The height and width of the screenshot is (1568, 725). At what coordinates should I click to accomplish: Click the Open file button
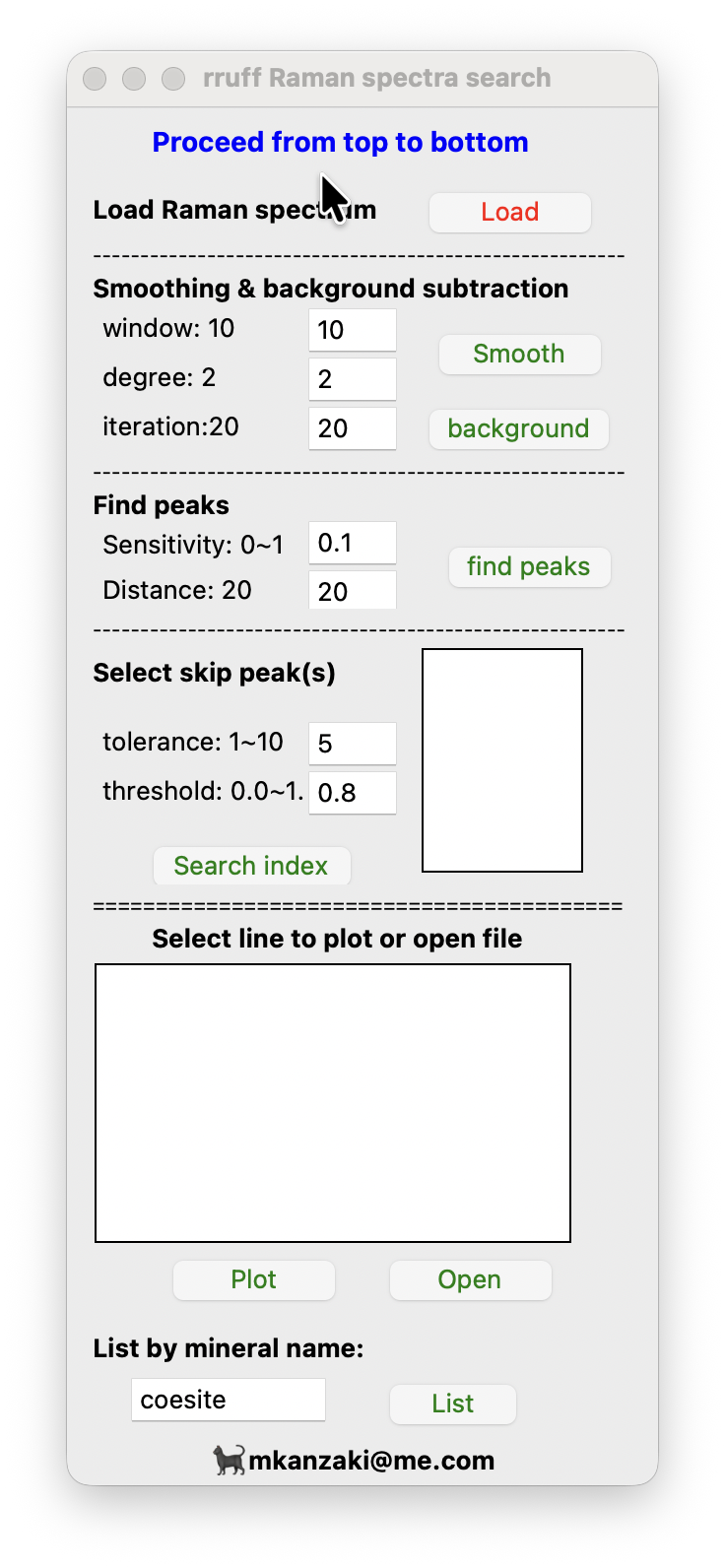[x=470, y=1279]
